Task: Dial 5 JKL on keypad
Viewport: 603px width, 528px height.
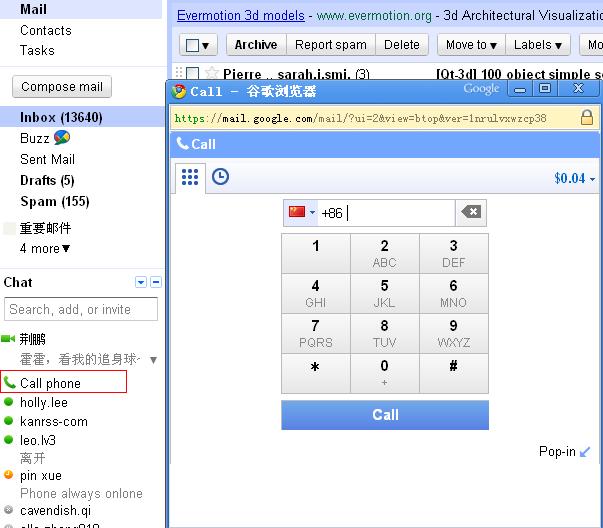Action: (x=385, y=293)
